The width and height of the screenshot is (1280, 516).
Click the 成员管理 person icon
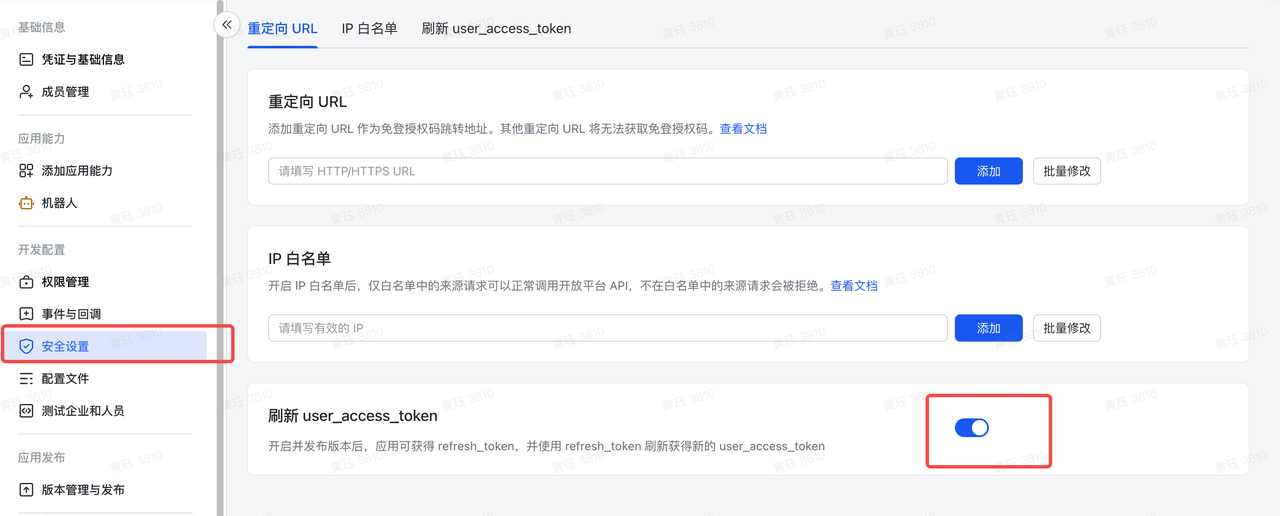(27, 91)
